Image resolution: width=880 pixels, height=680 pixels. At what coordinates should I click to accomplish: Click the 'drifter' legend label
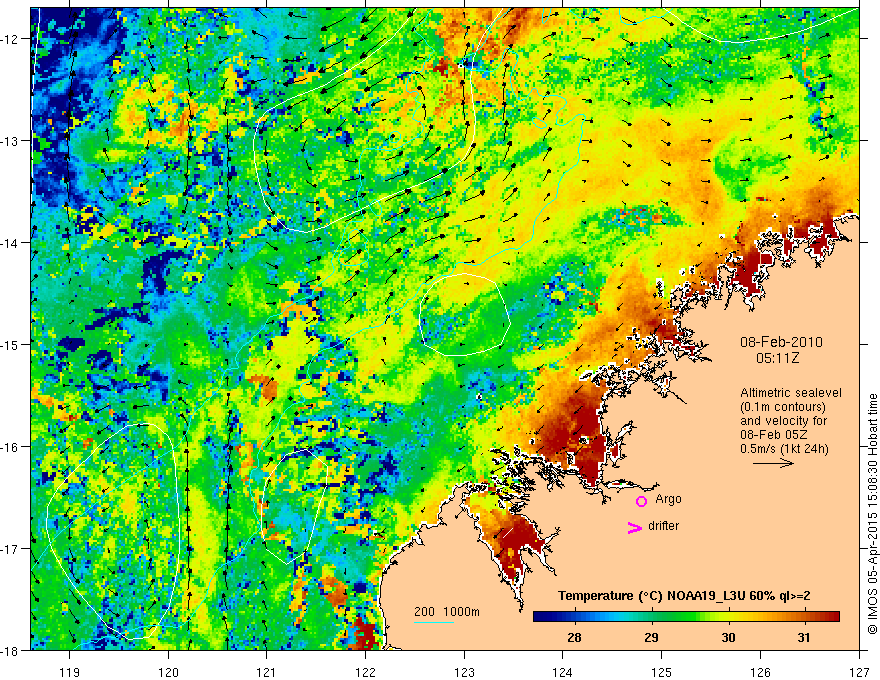click(663, 526)
